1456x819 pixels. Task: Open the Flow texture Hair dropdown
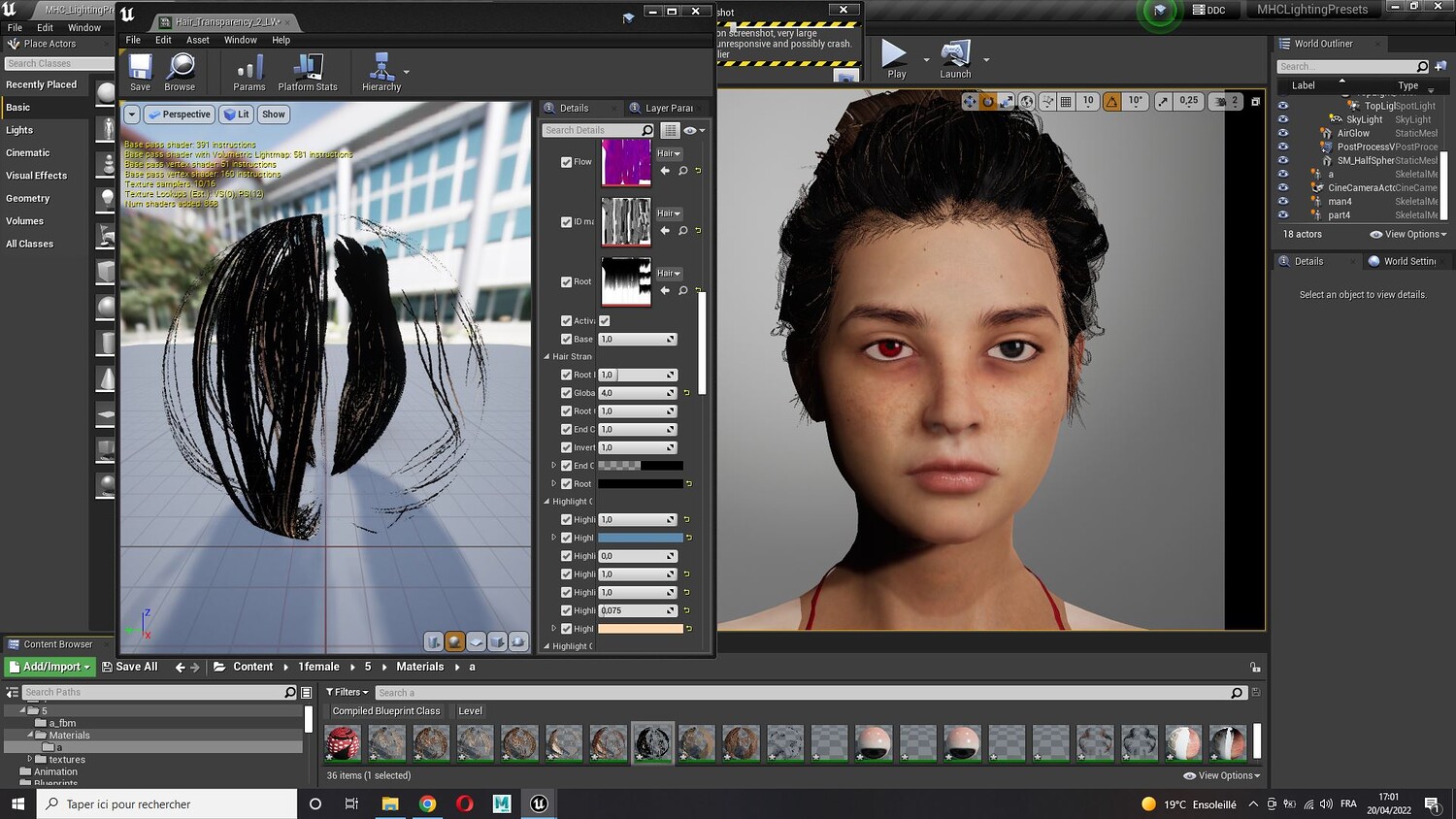(x=669, y=153)
